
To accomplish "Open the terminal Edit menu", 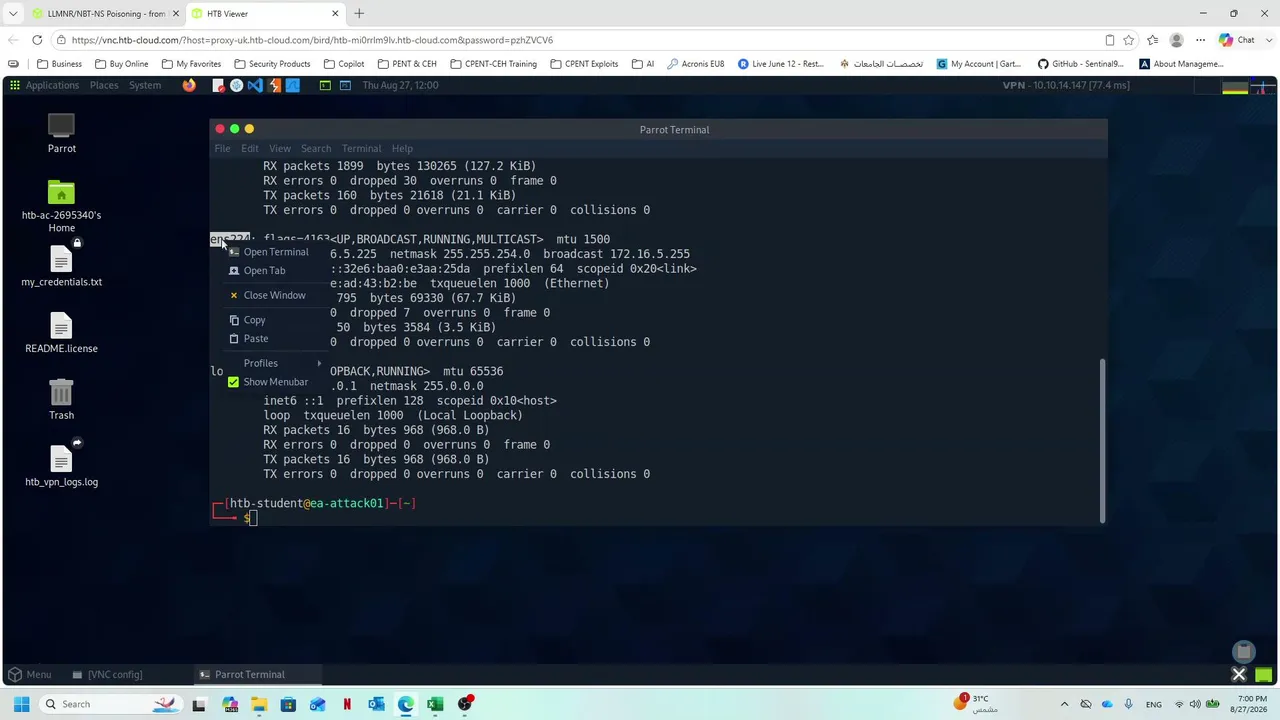I will (249, 148).
